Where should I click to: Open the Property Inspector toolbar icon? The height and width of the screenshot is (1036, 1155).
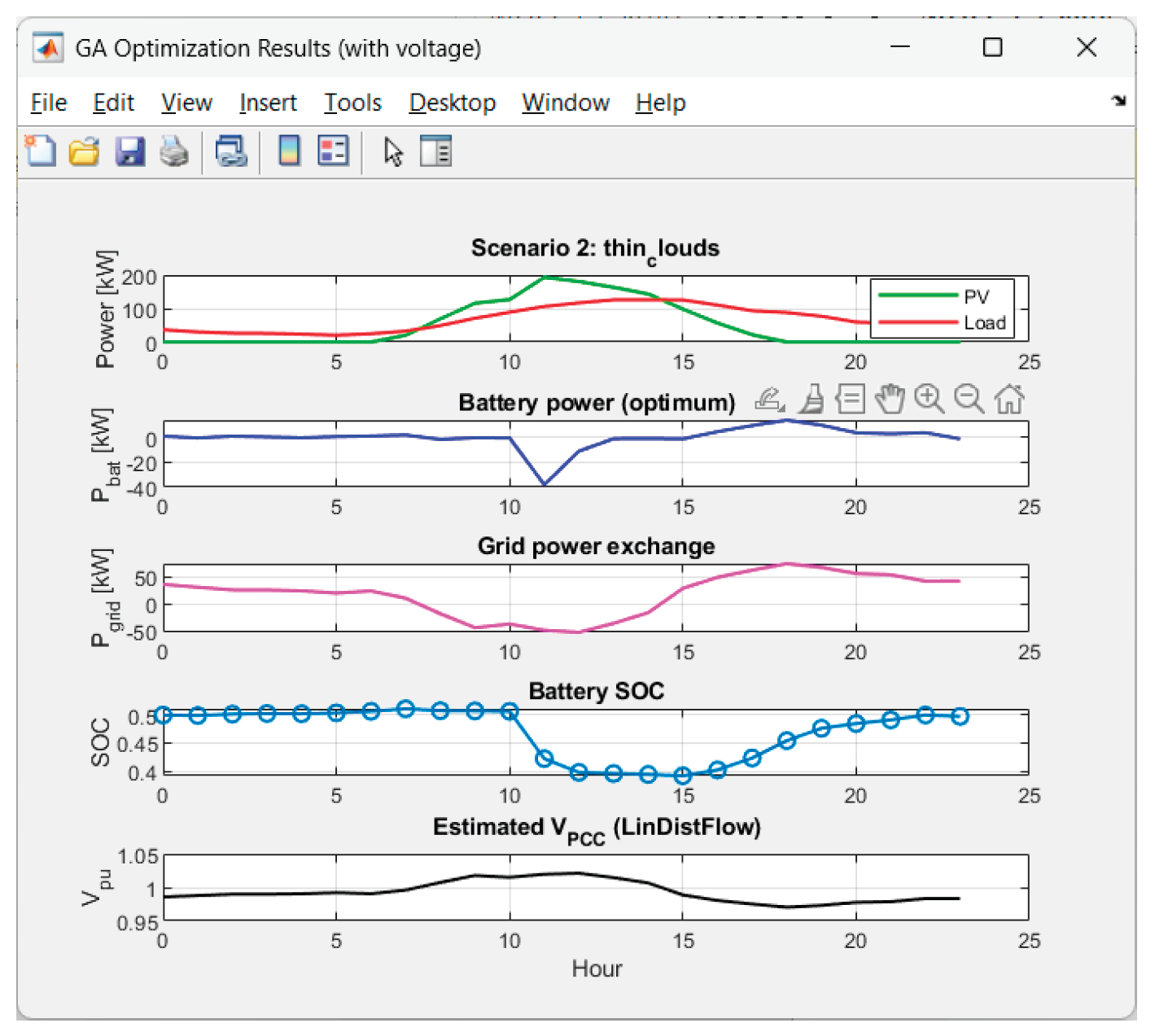435,151
